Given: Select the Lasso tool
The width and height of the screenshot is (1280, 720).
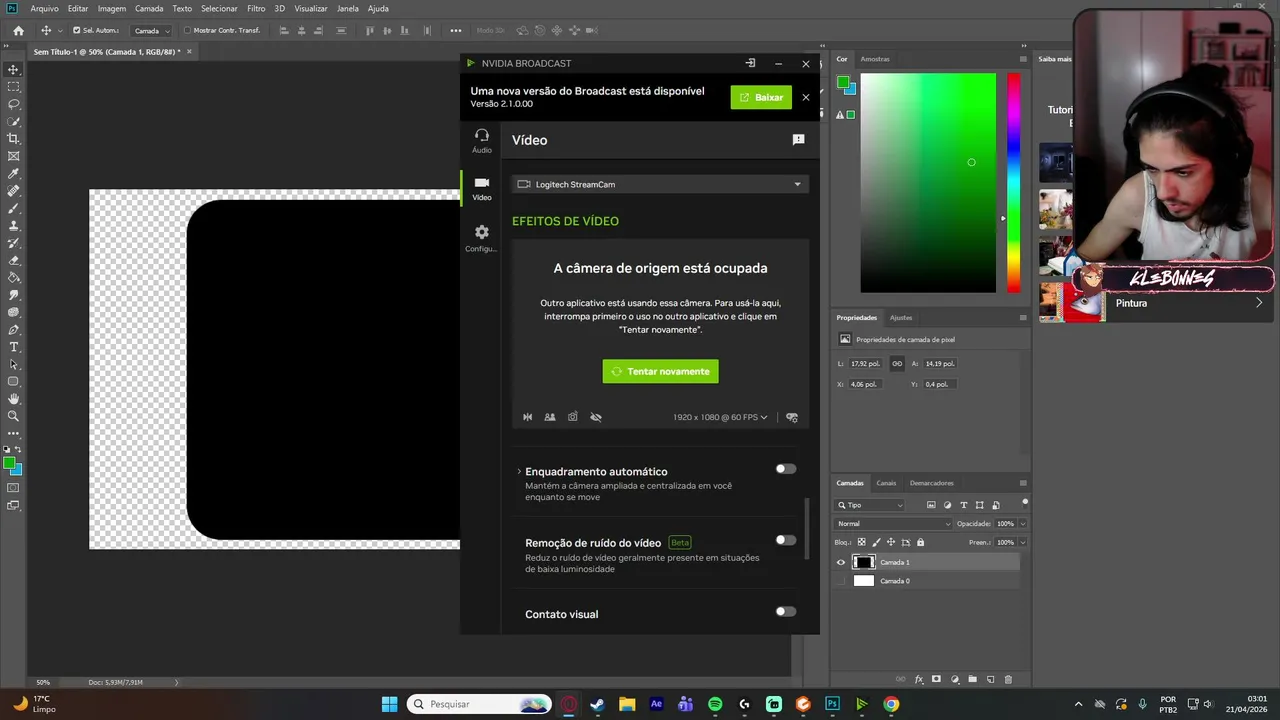Looking at the screenshot, I should (x=13, y=104).
